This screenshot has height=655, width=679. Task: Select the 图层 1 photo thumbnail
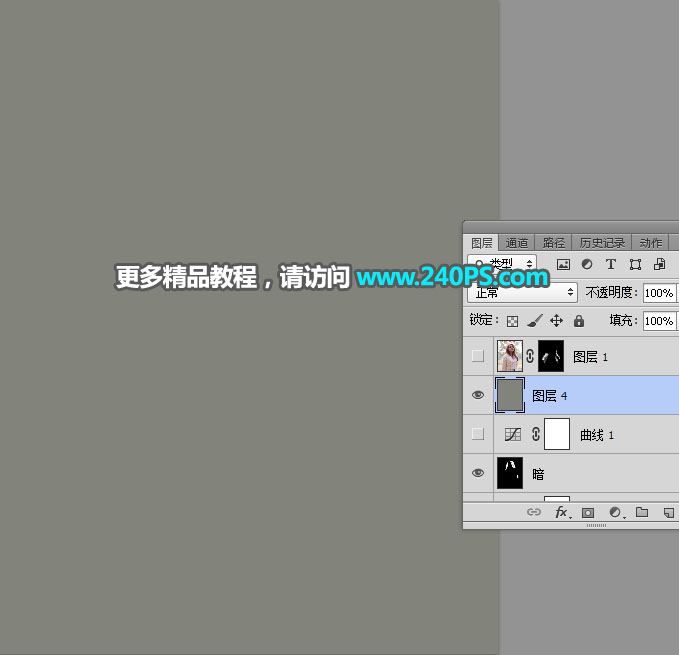(x=510, y=356)
